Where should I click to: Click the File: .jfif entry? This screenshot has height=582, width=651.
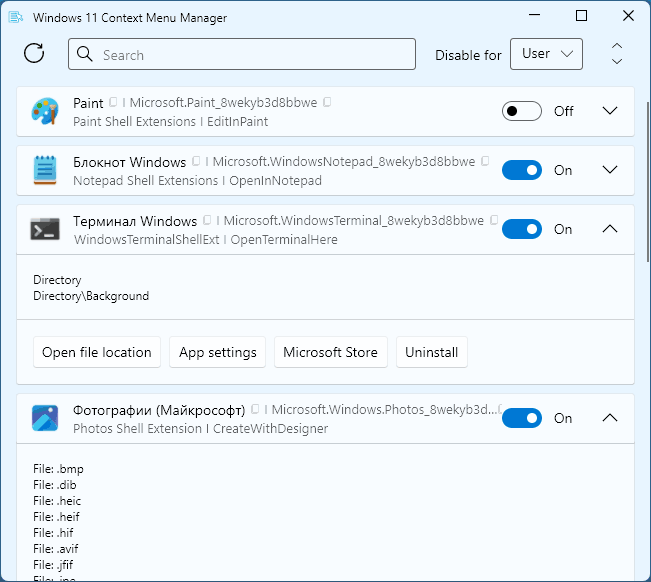click(53, 565)
